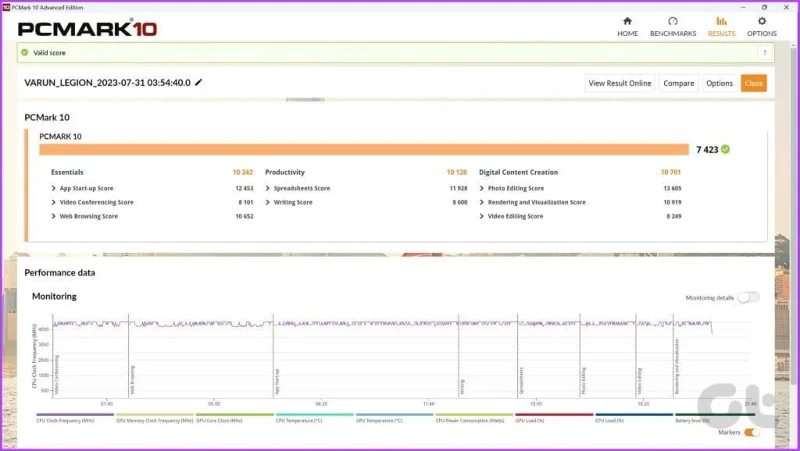Image resolution: width=800 pixels, height=451 pixels.
Task: Click View Result Online button
Action: point(619,83)
